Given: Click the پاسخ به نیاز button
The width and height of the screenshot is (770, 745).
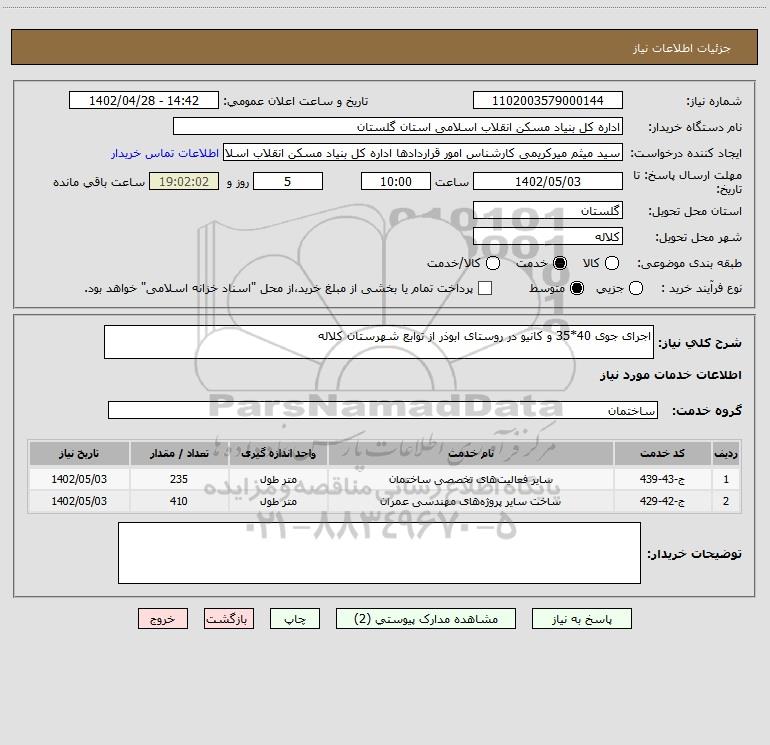Looking at the screenshot, I should [x=581, y=619].
